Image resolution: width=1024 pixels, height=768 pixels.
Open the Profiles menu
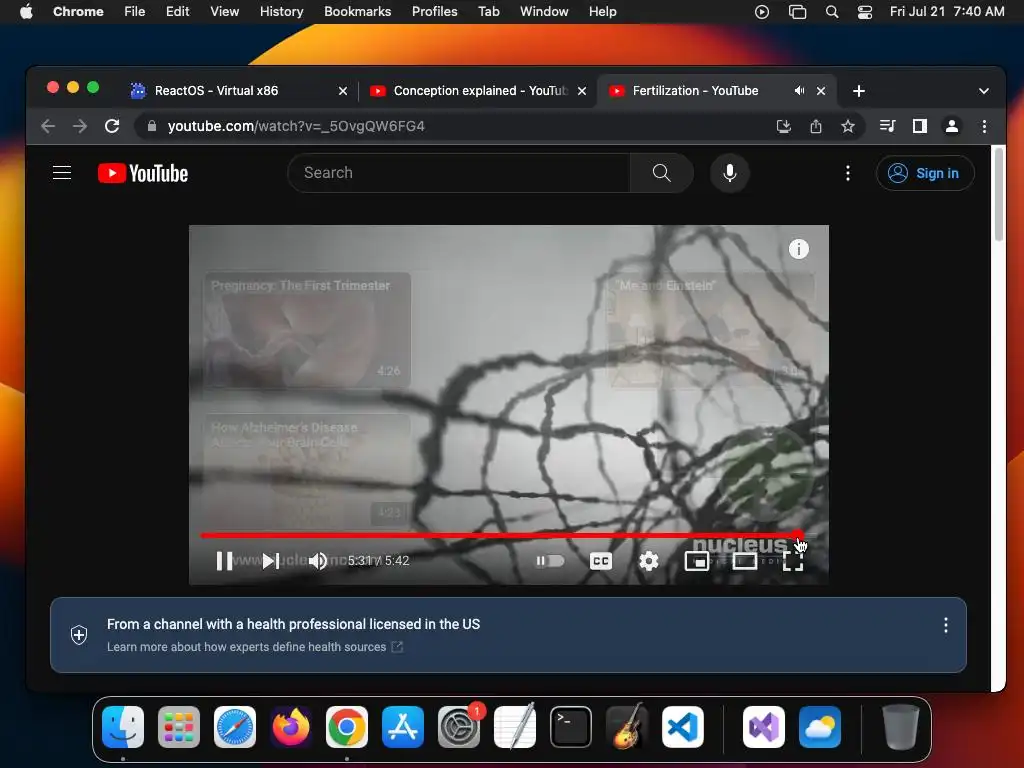[434, 12]
